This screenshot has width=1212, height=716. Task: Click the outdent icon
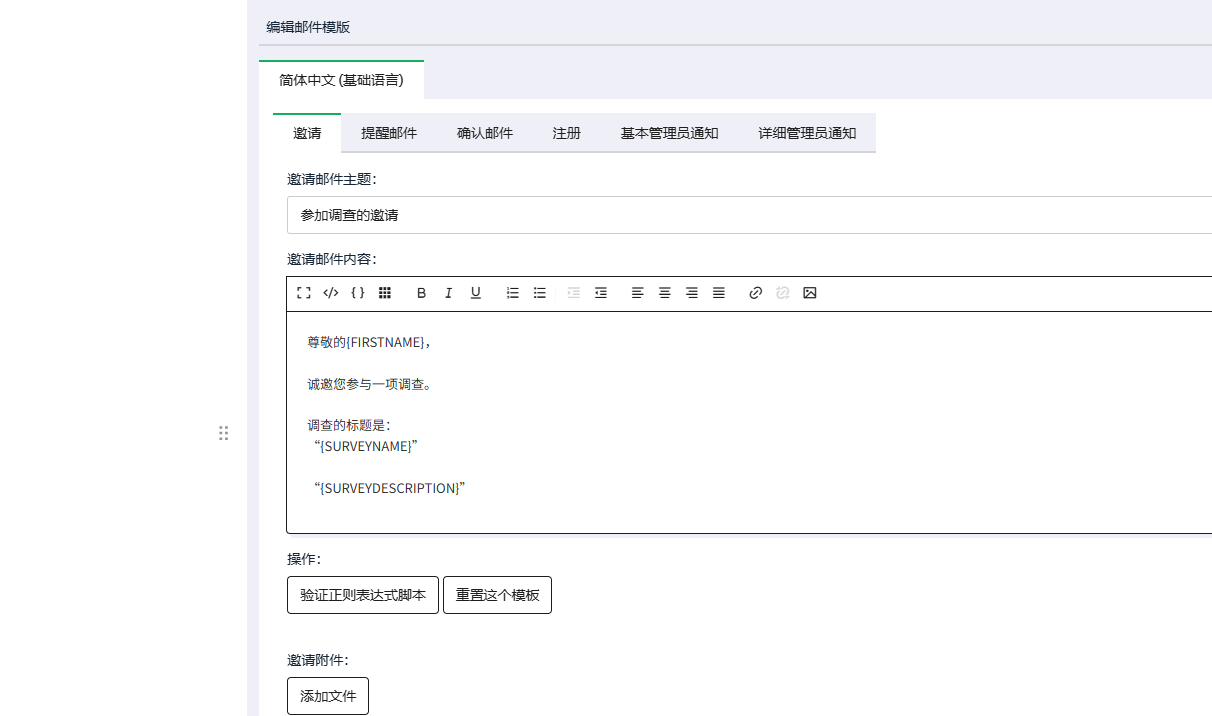click(x=601, y=293)
